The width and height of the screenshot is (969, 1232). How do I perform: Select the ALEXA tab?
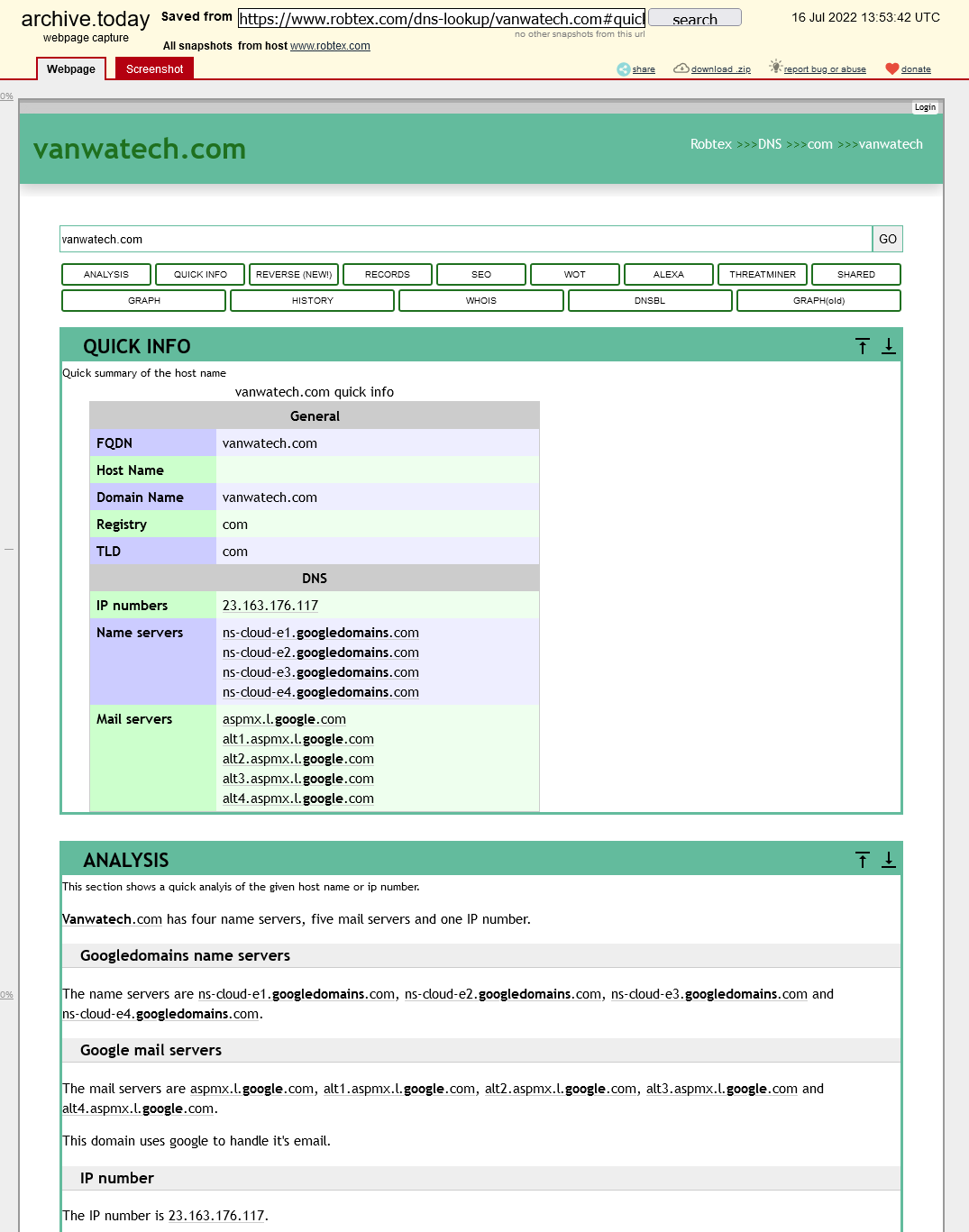click(x=669, y=274)
